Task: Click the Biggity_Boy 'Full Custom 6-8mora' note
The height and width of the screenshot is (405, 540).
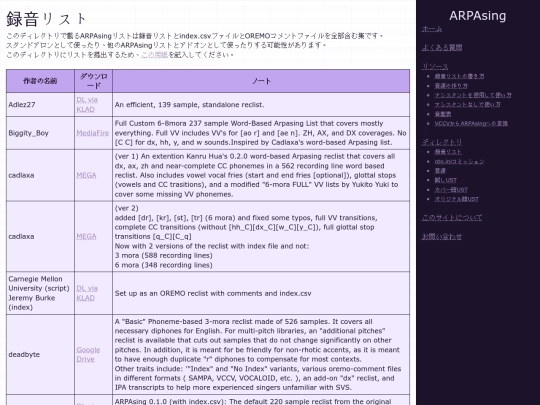Action: (260, 133)
